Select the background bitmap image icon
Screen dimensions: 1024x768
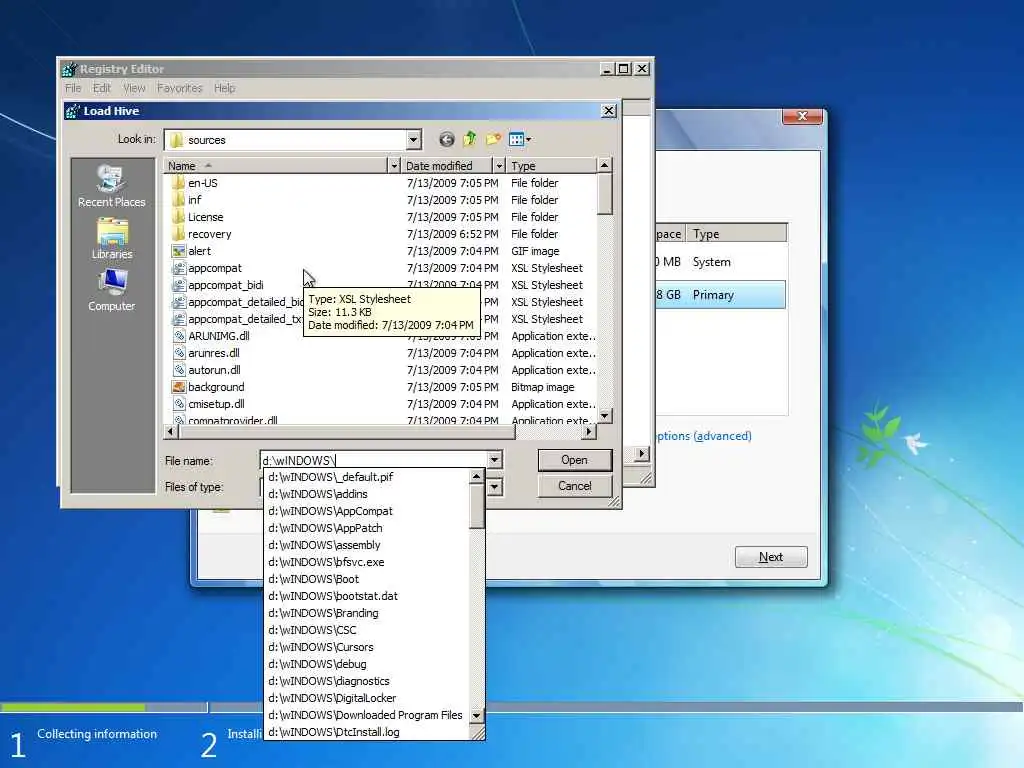pyautogui.click(x=179, y=387)
